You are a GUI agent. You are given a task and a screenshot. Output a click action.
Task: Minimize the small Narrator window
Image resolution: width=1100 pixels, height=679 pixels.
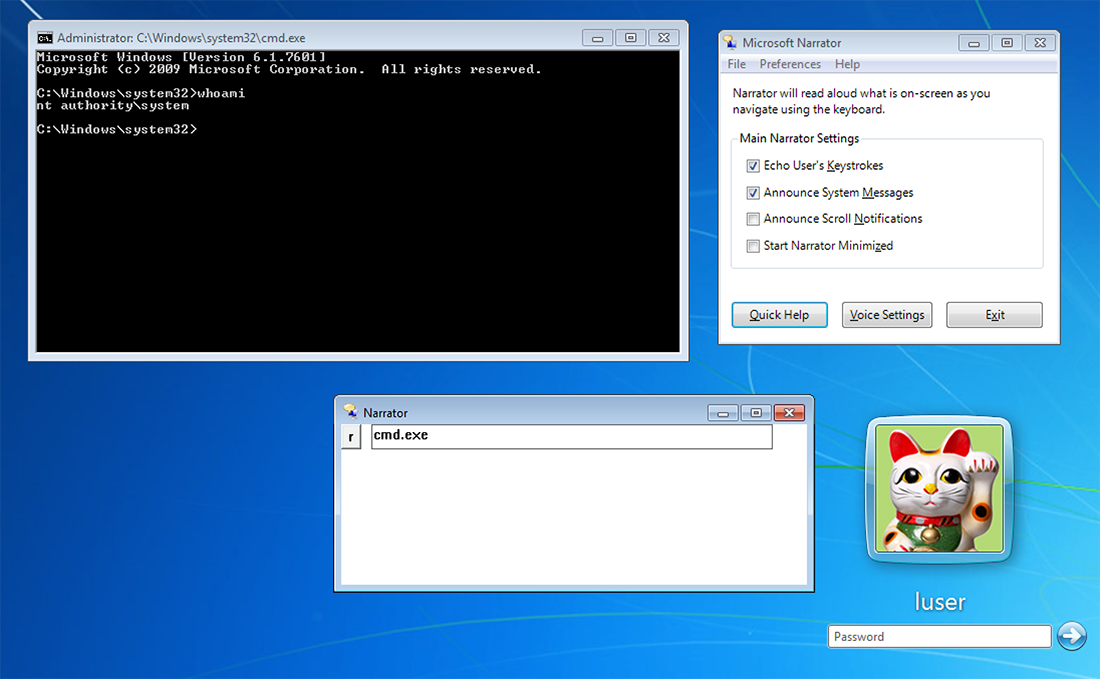[x=723, y=413]
